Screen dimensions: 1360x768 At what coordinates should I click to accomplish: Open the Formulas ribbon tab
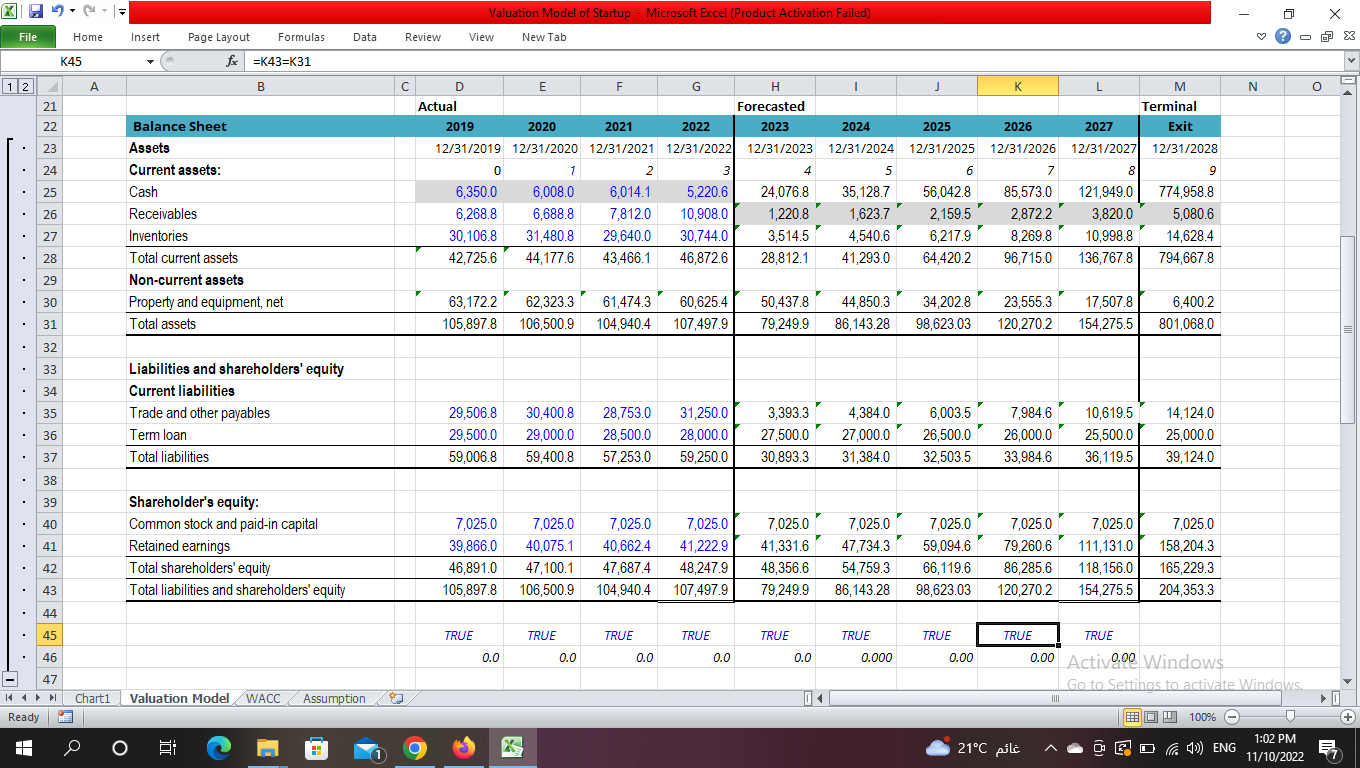coord(301,37)
